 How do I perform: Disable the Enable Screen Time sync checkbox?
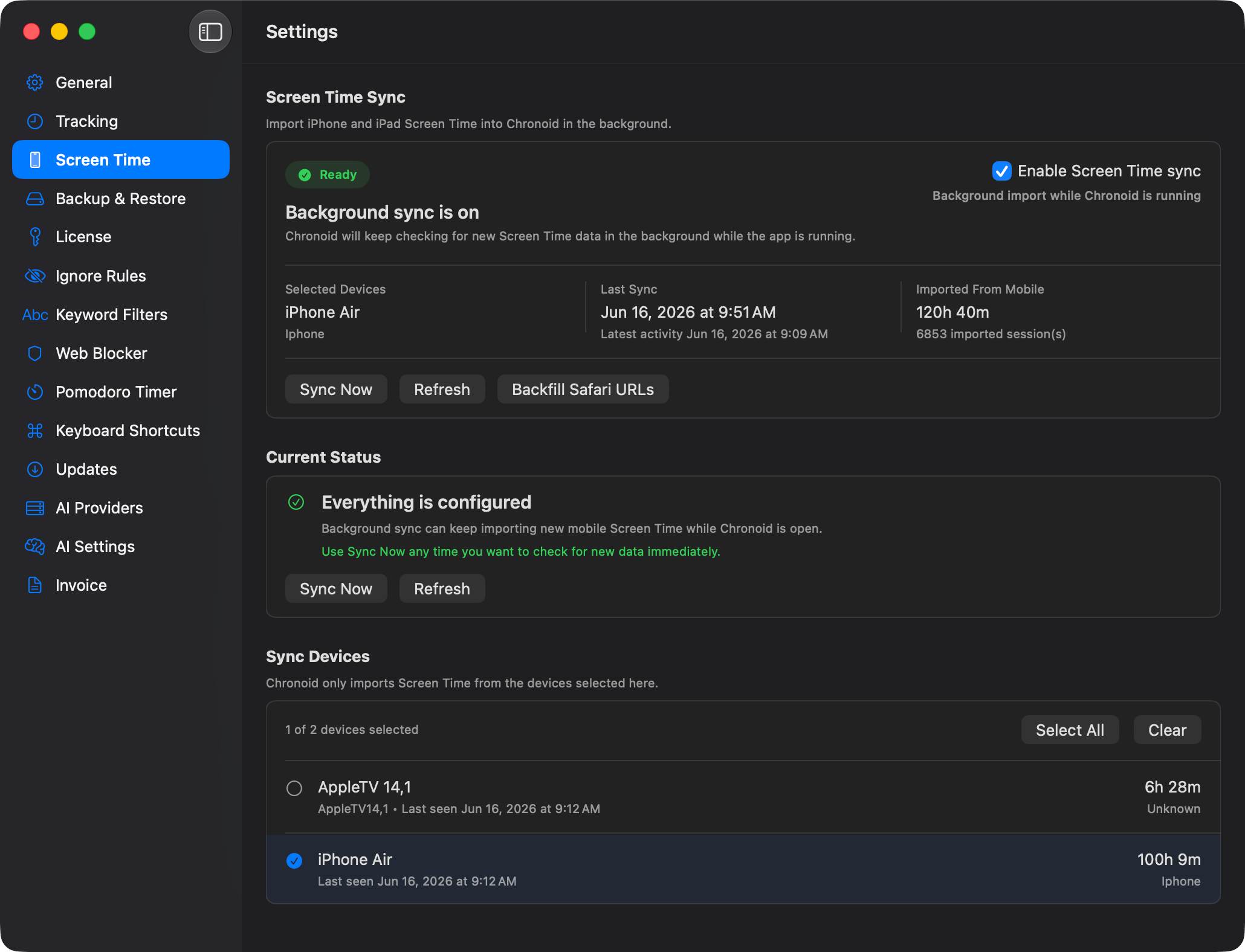tap(1001, 171)
